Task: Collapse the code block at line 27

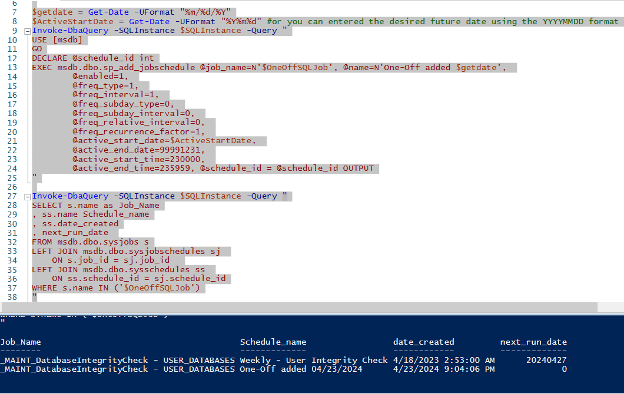Action: 27,197
